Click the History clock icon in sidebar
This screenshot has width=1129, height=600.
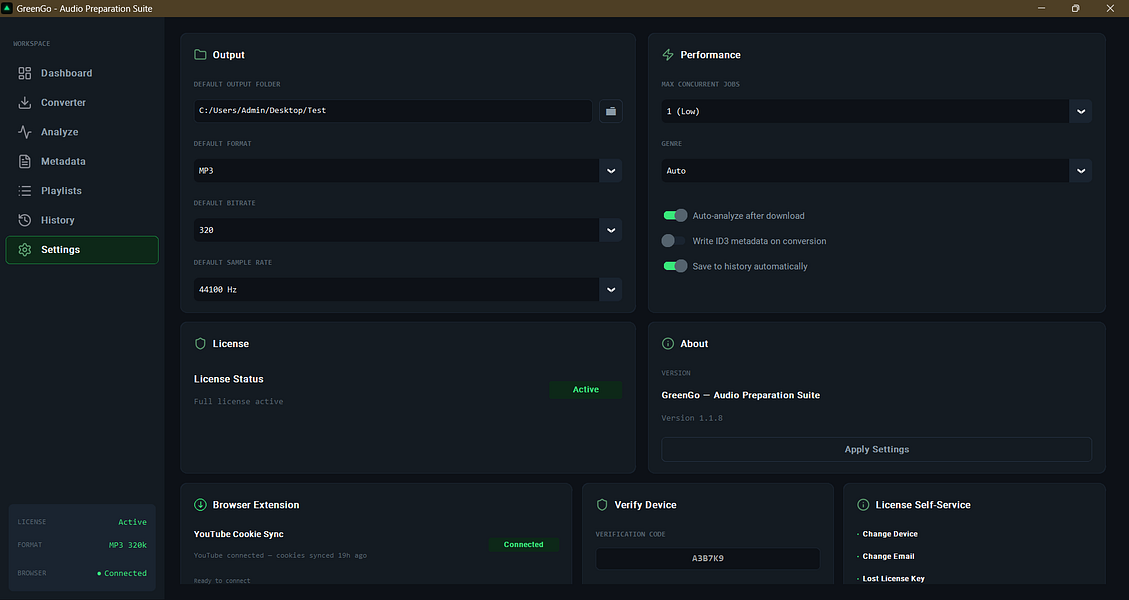coord(24,220)
